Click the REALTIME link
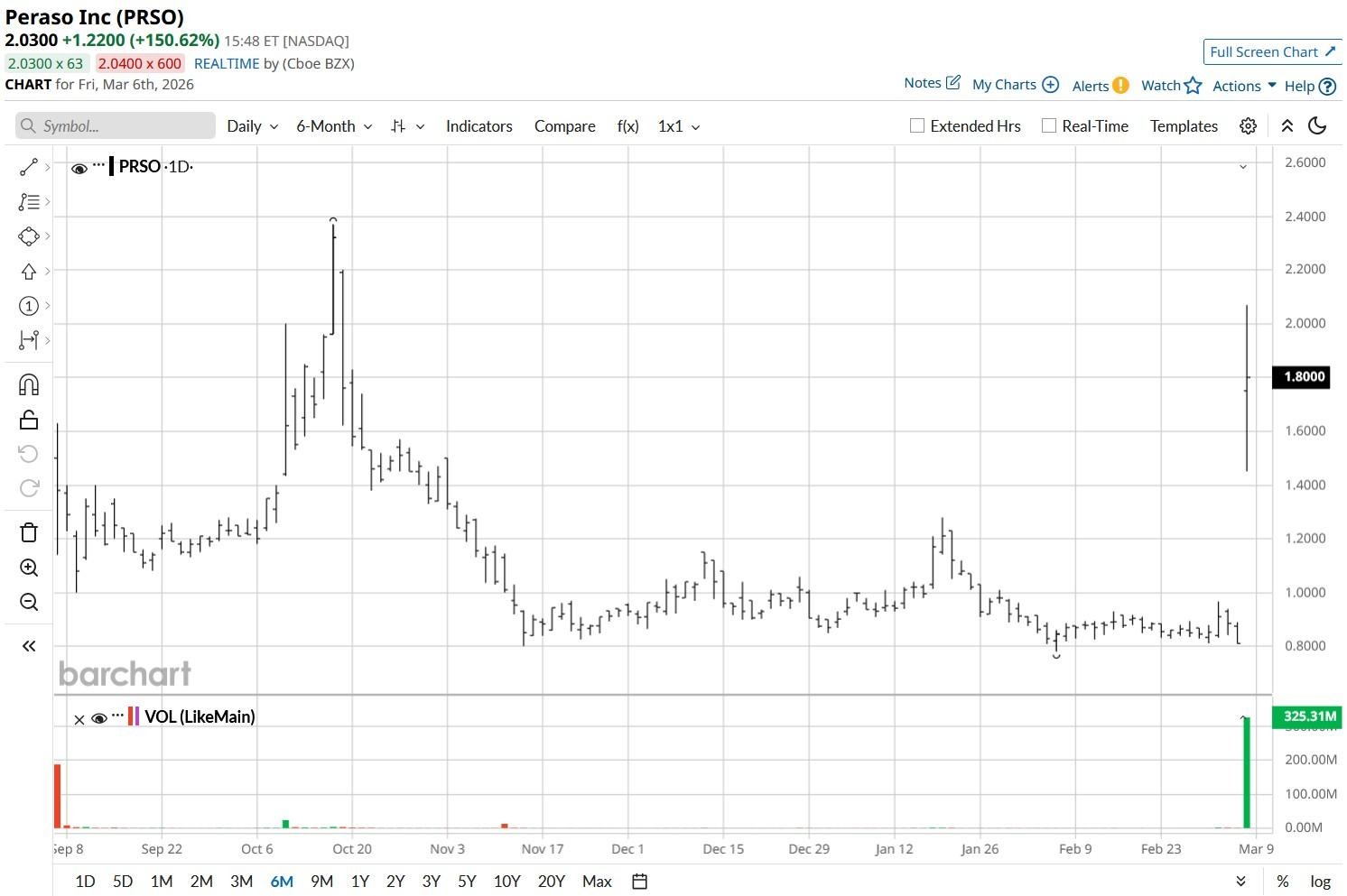1347x896 pixels. [x=227, y=63]
